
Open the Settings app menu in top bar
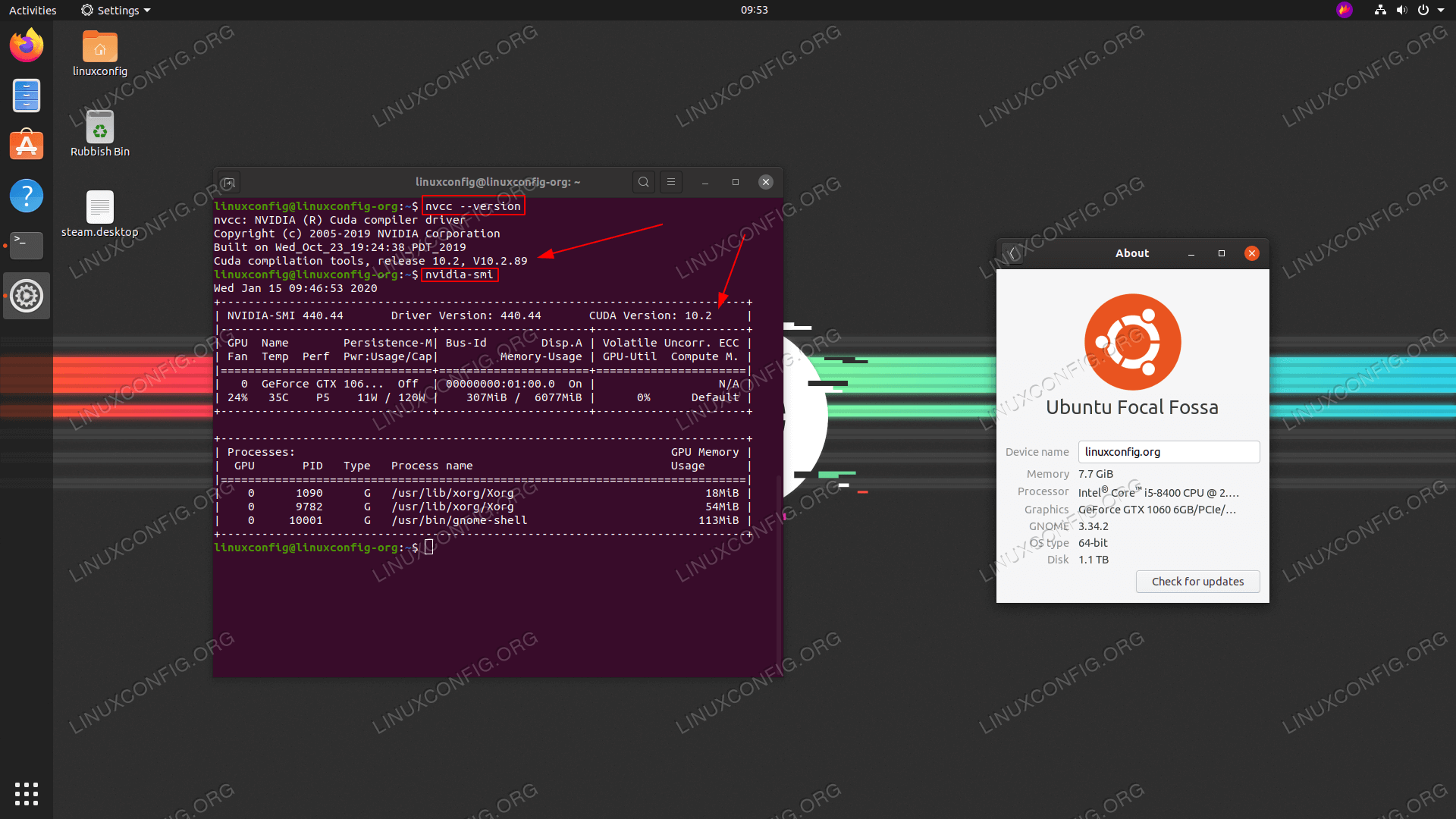tap(116, 10)
